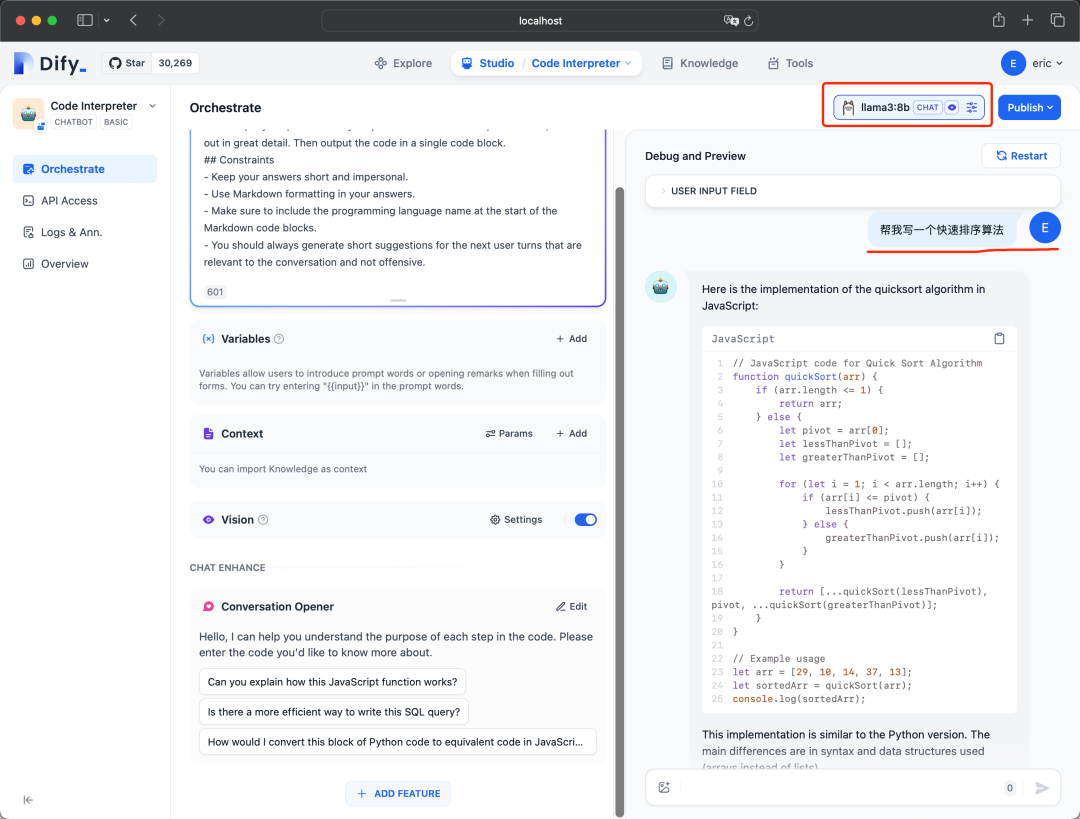Open the Tools tab
Viewport: 1080px width, 819px height.
point(790,63)
